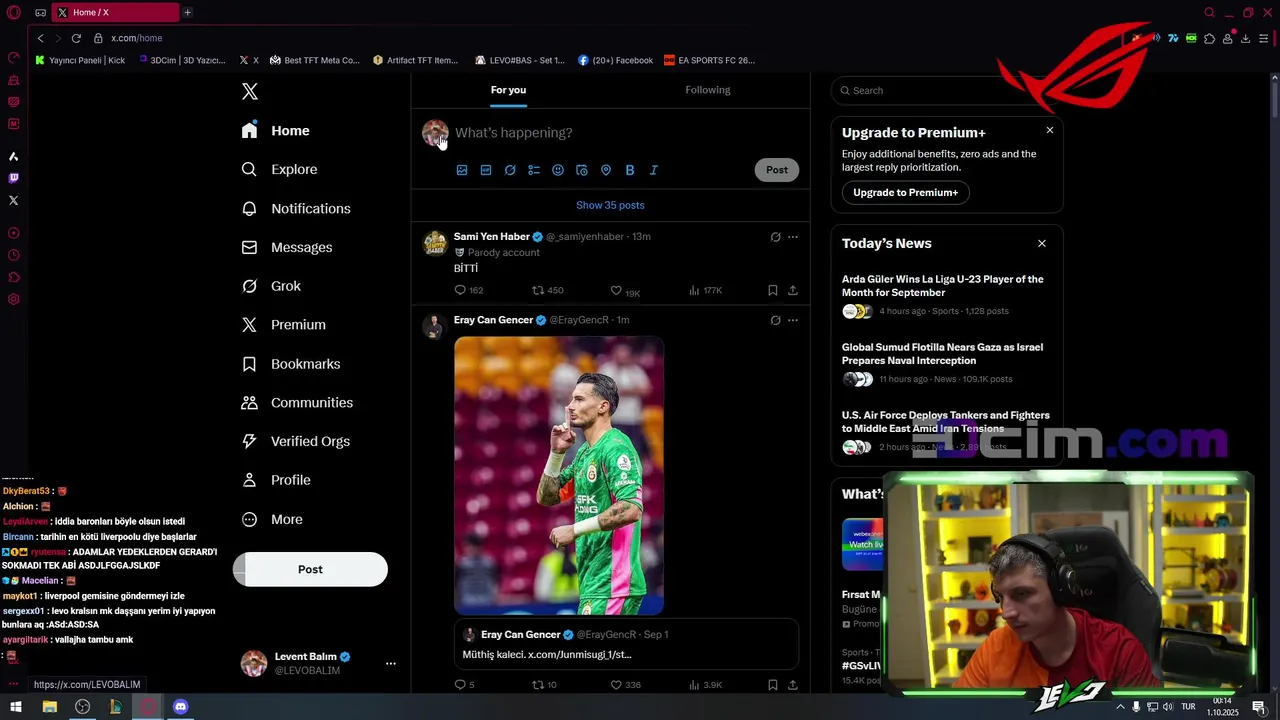Click the X search box
Viewport: 1280px width, 720px height.
click(x=947, y=90)
